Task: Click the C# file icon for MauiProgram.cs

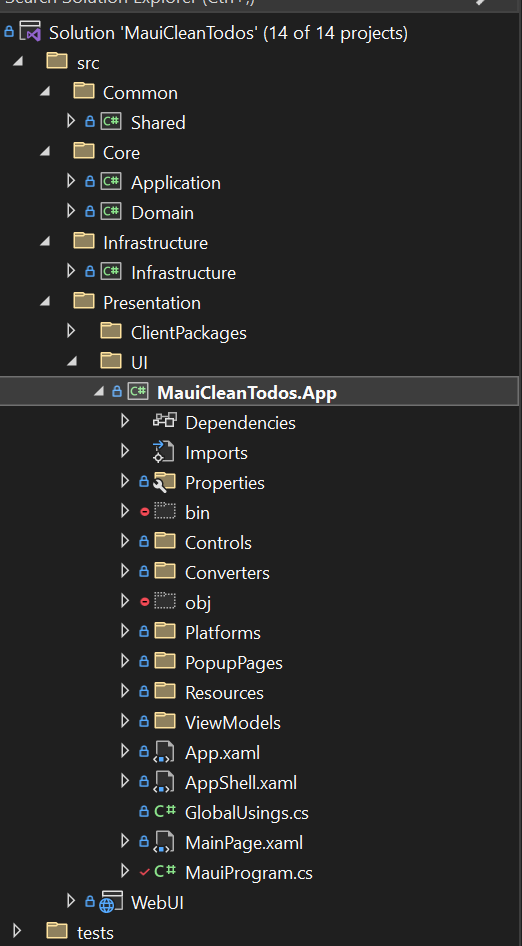Action: pos(165,872)
